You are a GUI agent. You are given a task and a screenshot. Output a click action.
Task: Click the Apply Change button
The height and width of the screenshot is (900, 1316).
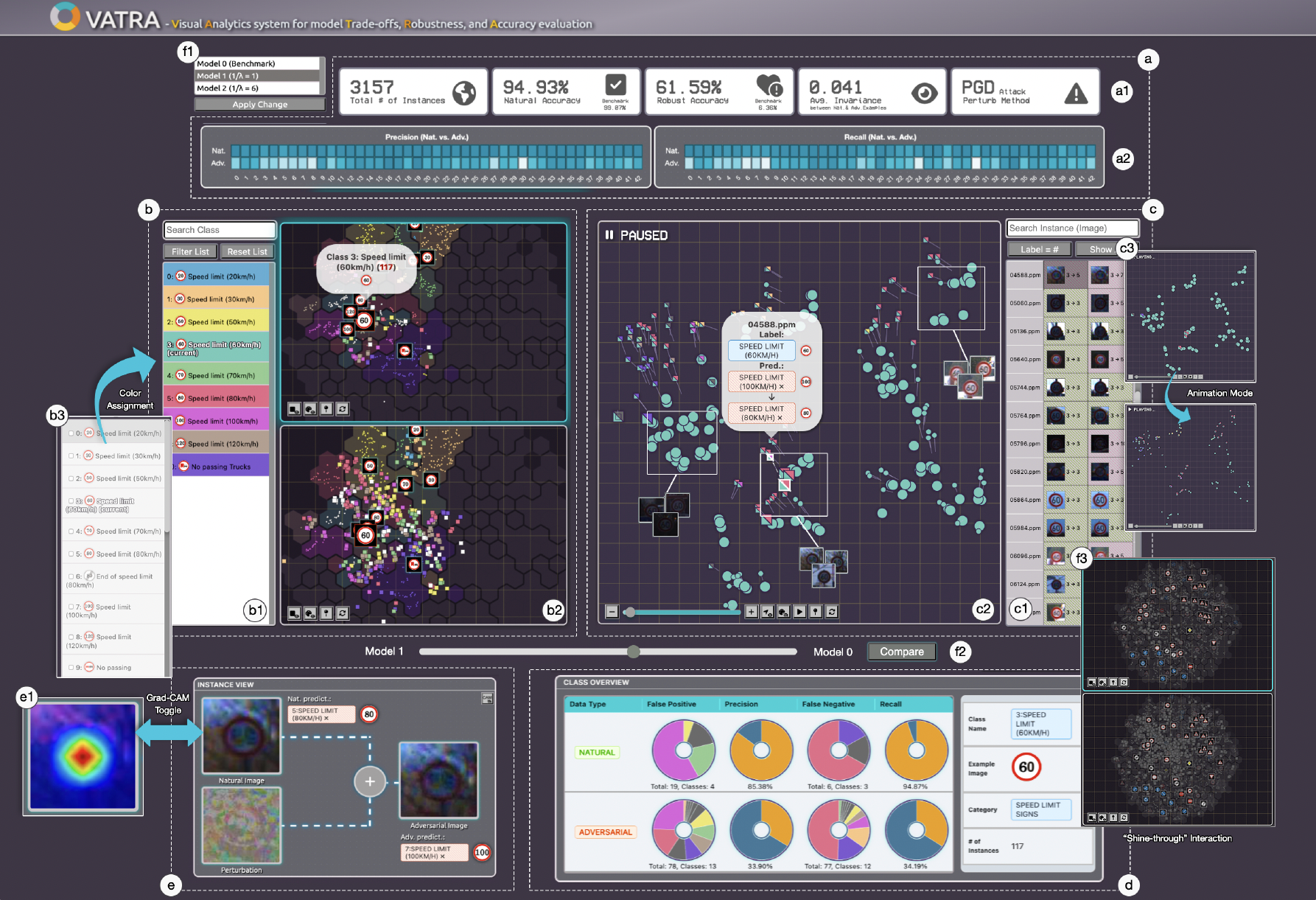pos(259,105)
